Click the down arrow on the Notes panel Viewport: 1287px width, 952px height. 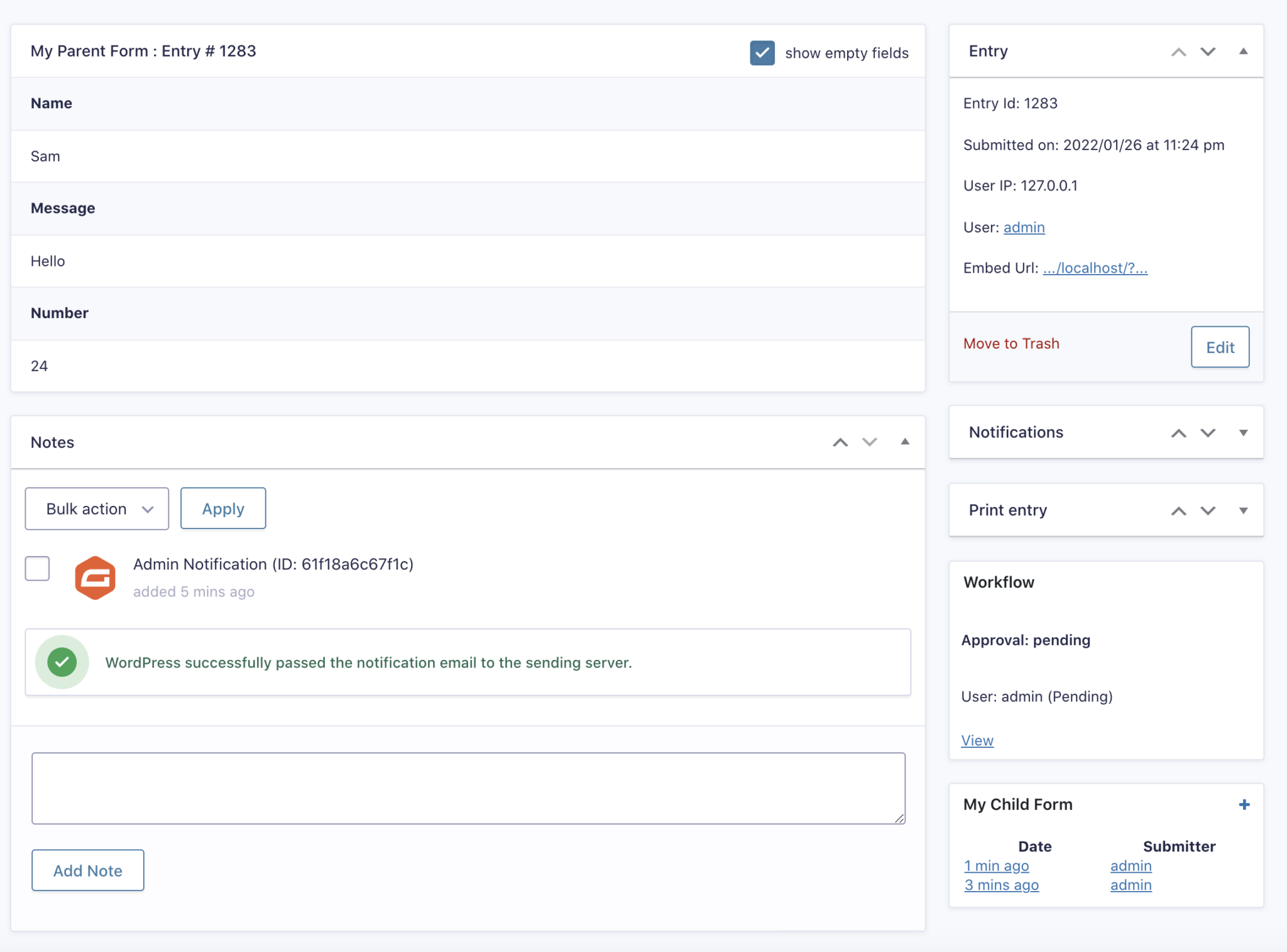(x=870, y=442)
